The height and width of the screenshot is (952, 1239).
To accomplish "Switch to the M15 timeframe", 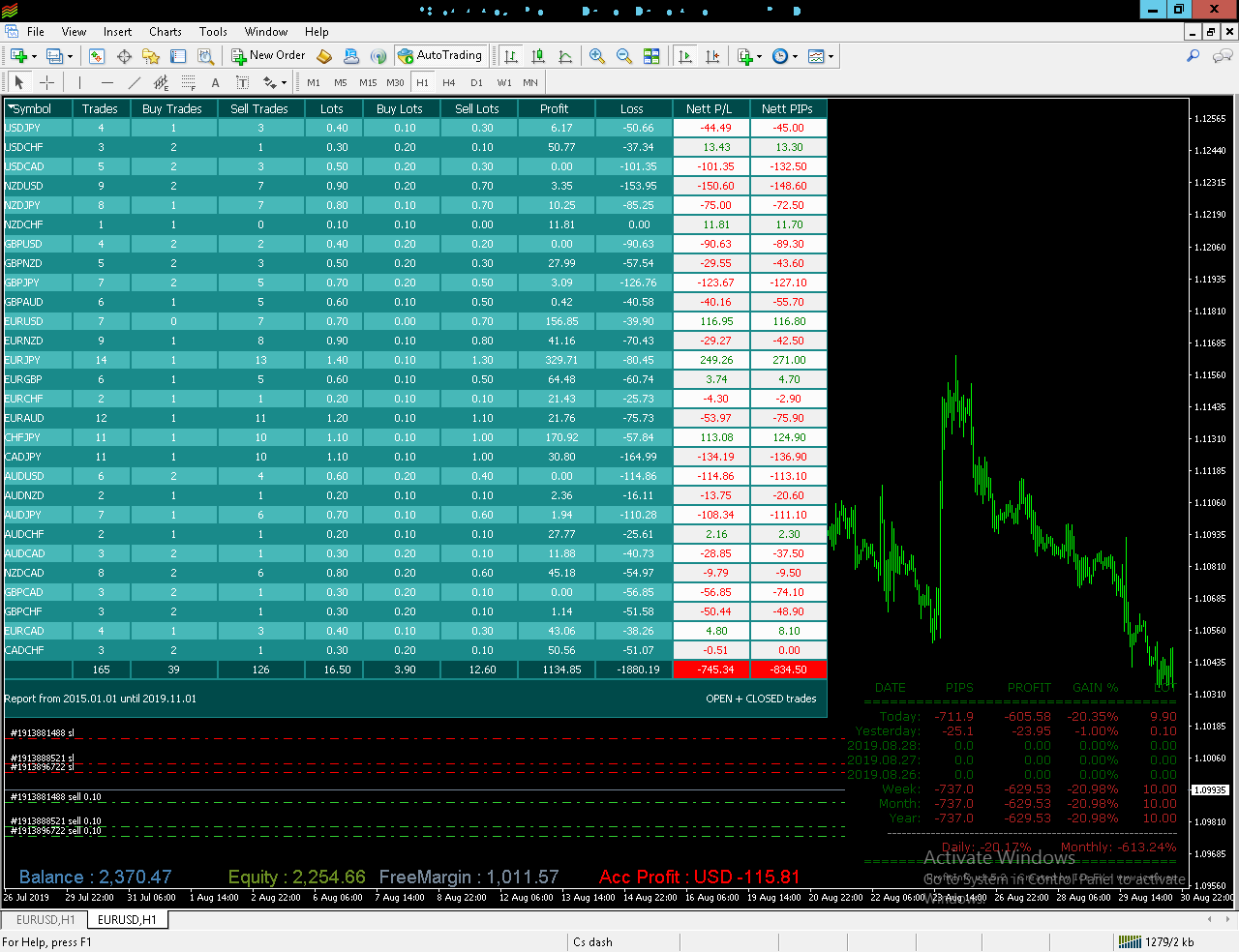I will 368,82.
